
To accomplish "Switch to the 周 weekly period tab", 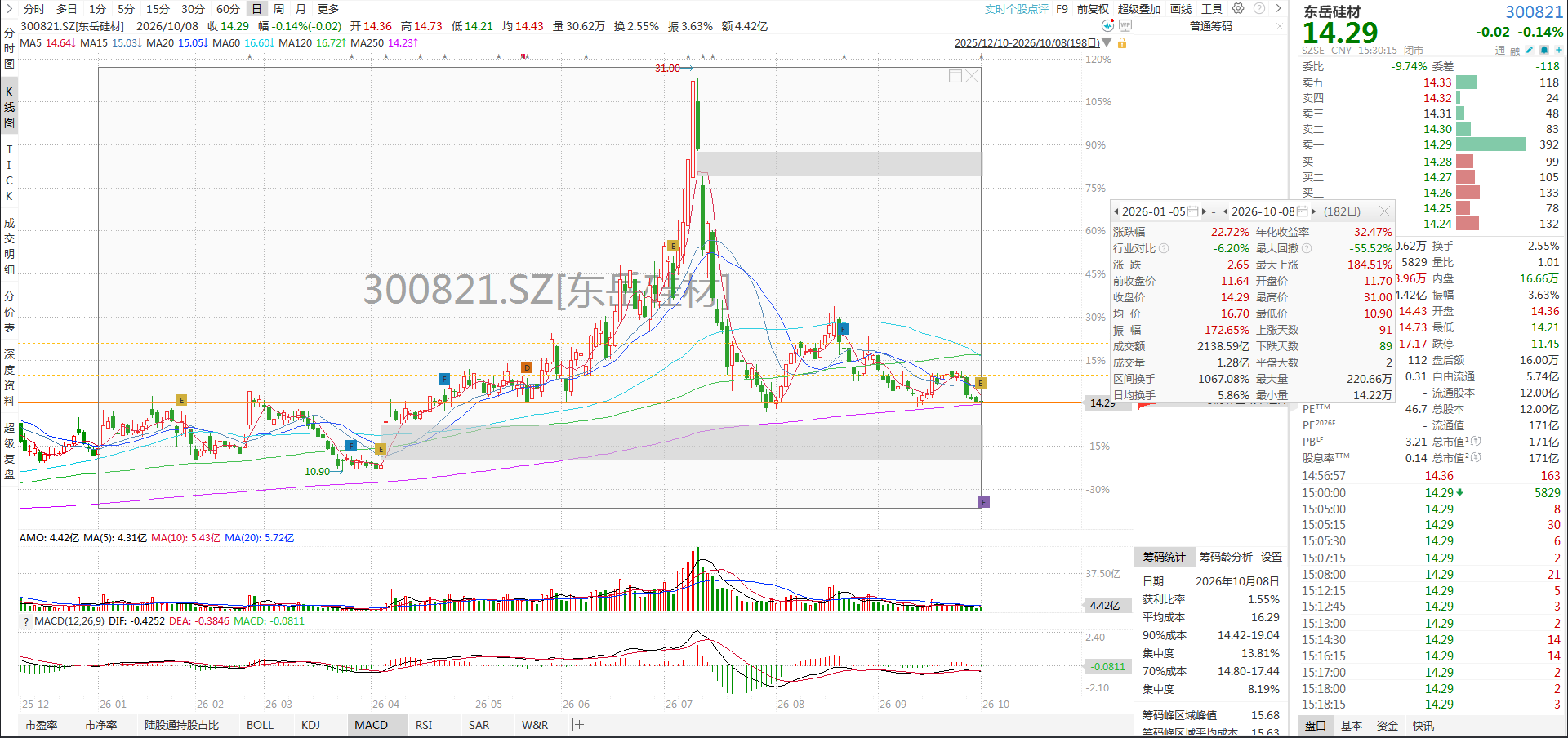I will pyautogui.click(x=278, y=9).
